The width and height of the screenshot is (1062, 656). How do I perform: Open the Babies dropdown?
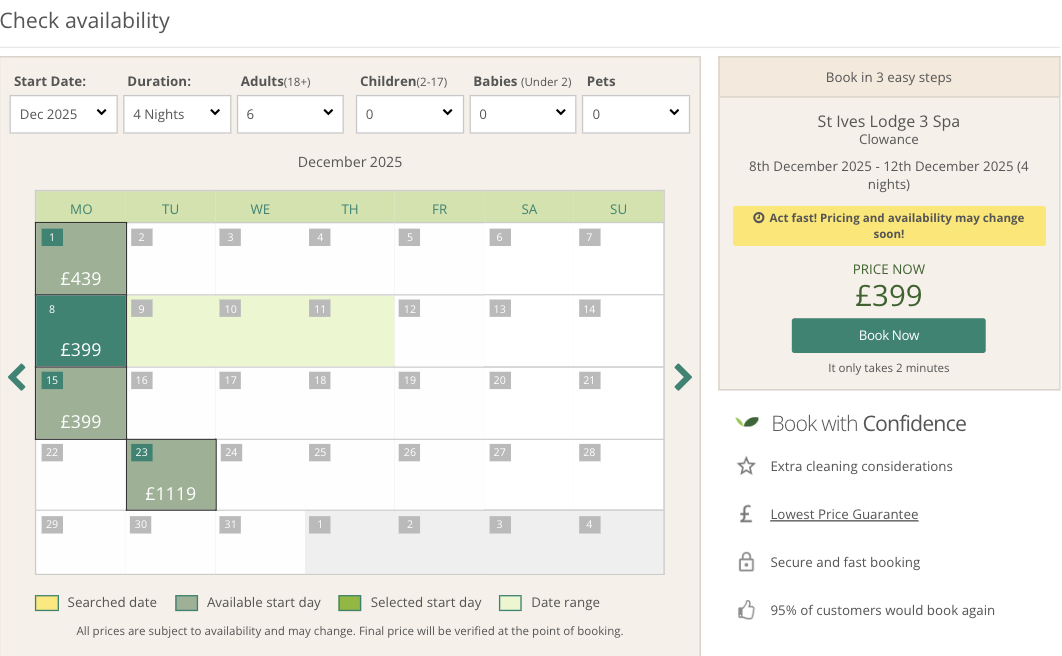click(523, 114)
